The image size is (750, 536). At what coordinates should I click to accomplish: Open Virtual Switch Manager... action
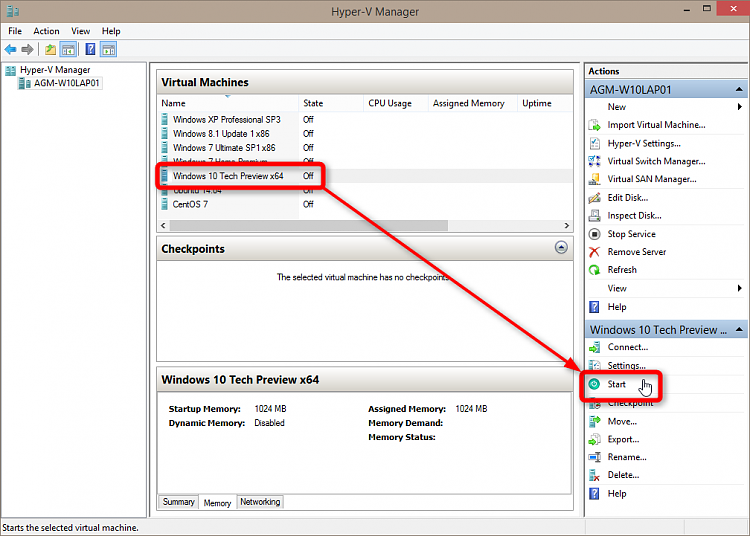(656, 161)
